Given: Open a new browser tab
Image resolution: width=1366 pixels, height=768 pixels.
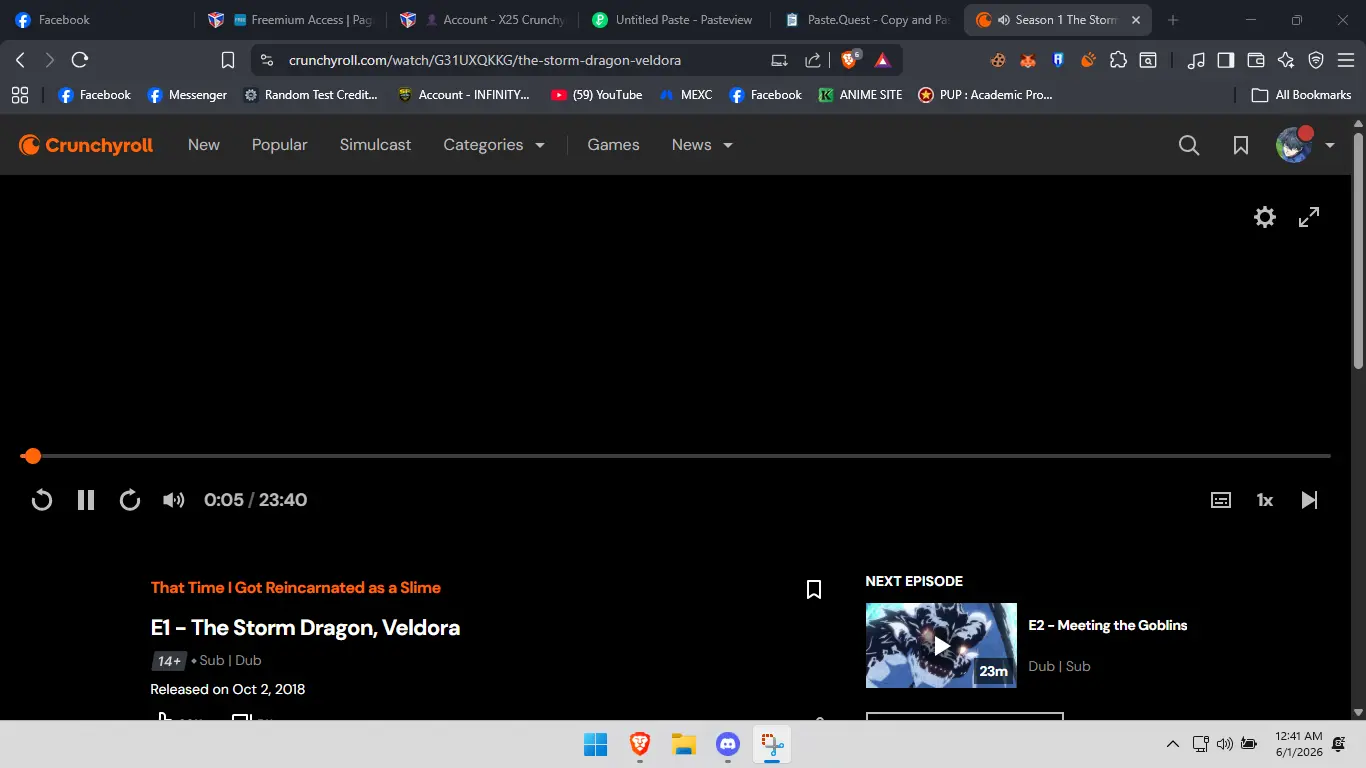Looking at the screenshot, I should point(1173,20).
